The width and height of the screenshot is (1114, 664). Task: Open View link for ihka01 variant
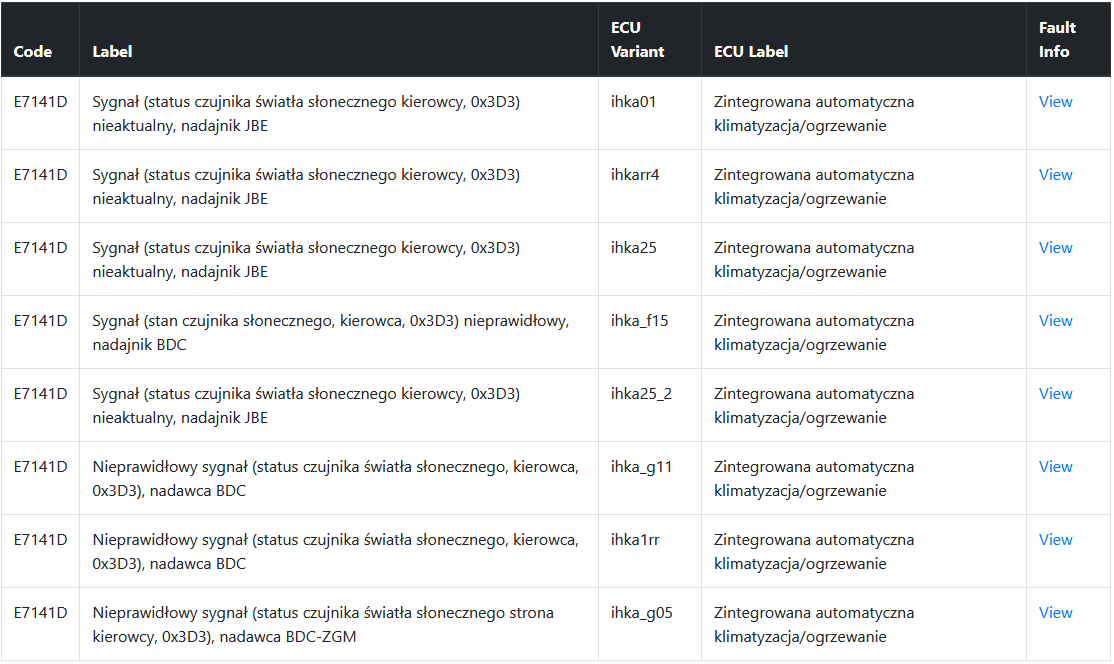pos(1055,102)
